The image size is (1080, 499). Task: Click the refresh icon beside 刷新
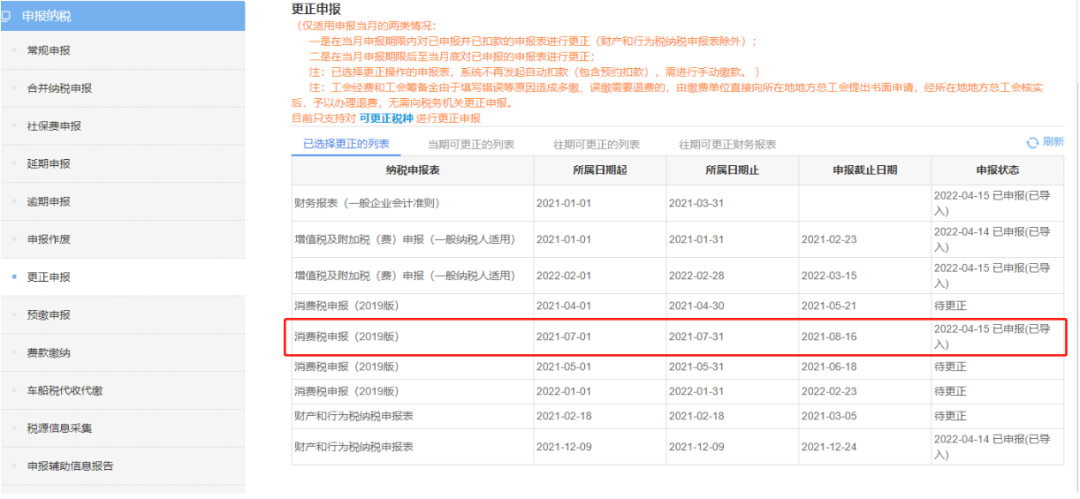pyautogui.click(x=1032, y=143)
